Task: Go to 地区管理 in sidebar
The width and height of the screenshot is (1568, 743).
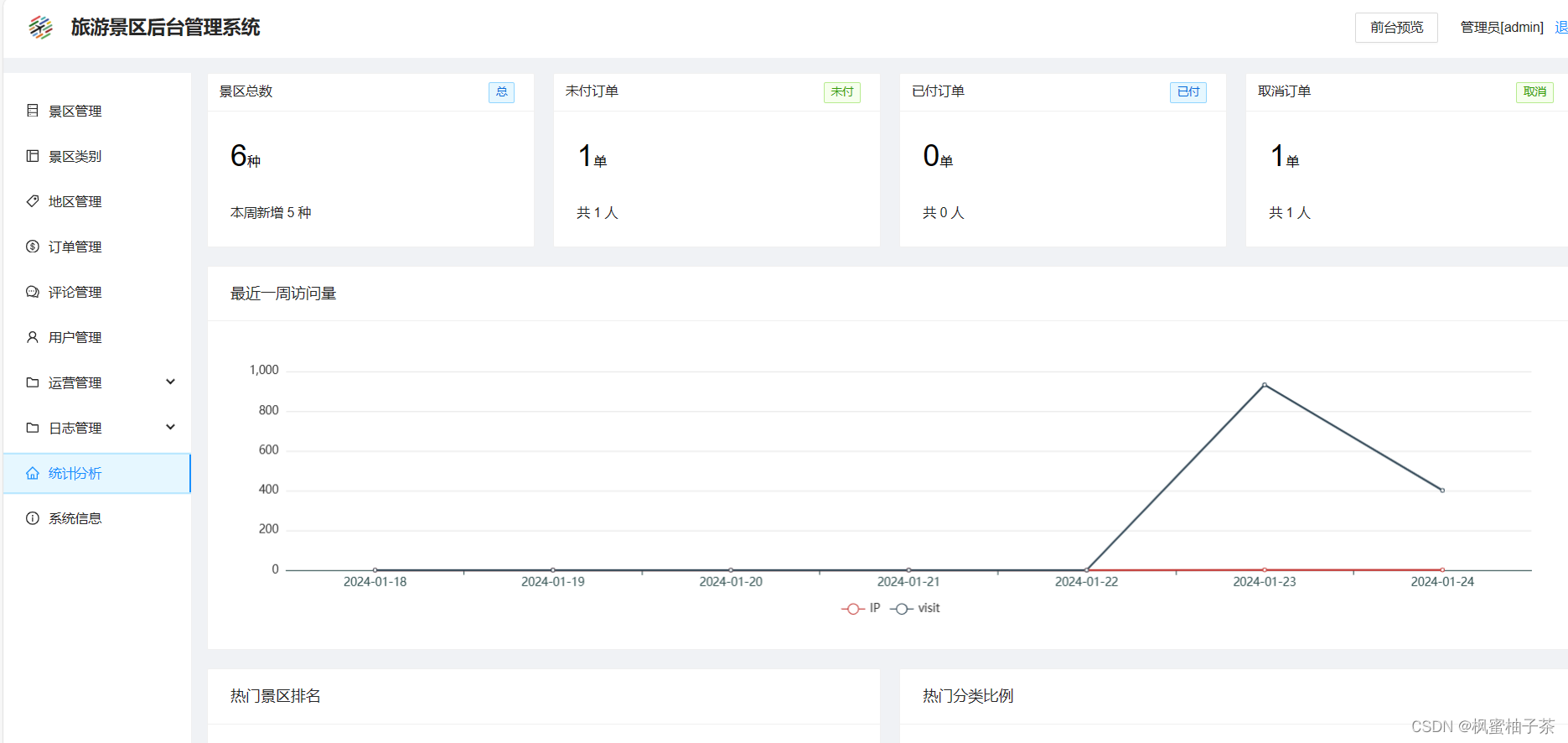Action: (97, 201)
